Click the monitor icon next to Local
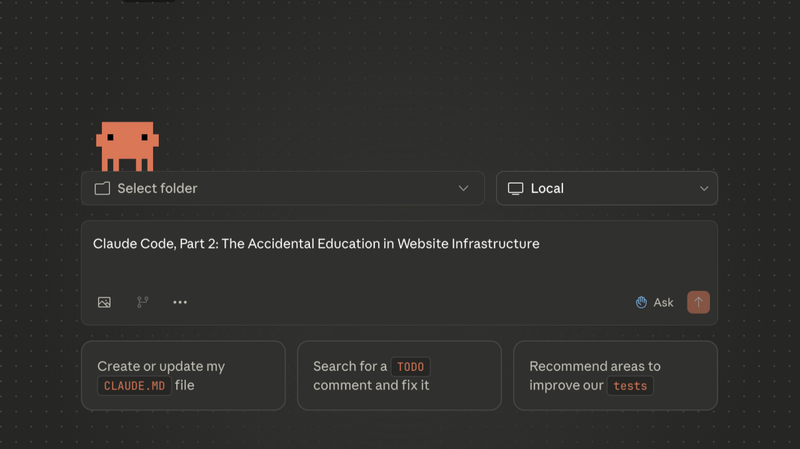The width and height of the screenshot is (800, 449). [515, 188]
